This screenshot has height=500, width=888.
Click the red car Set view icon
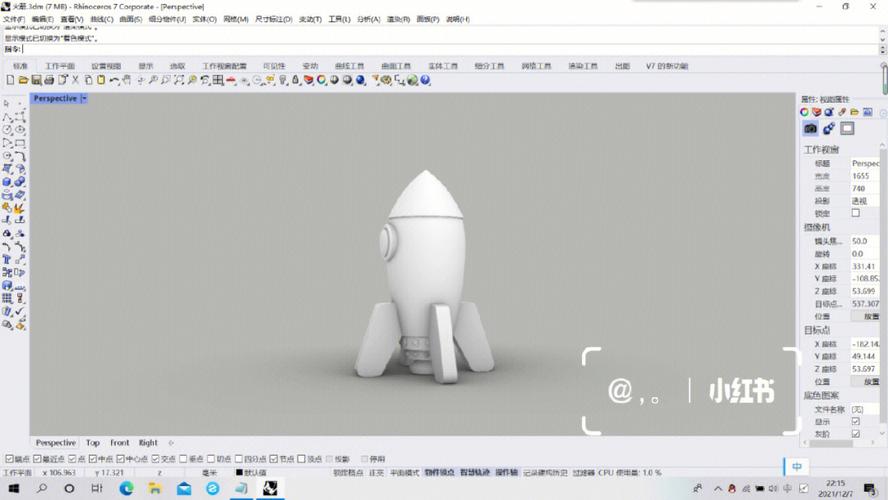[x=231, y=80]
